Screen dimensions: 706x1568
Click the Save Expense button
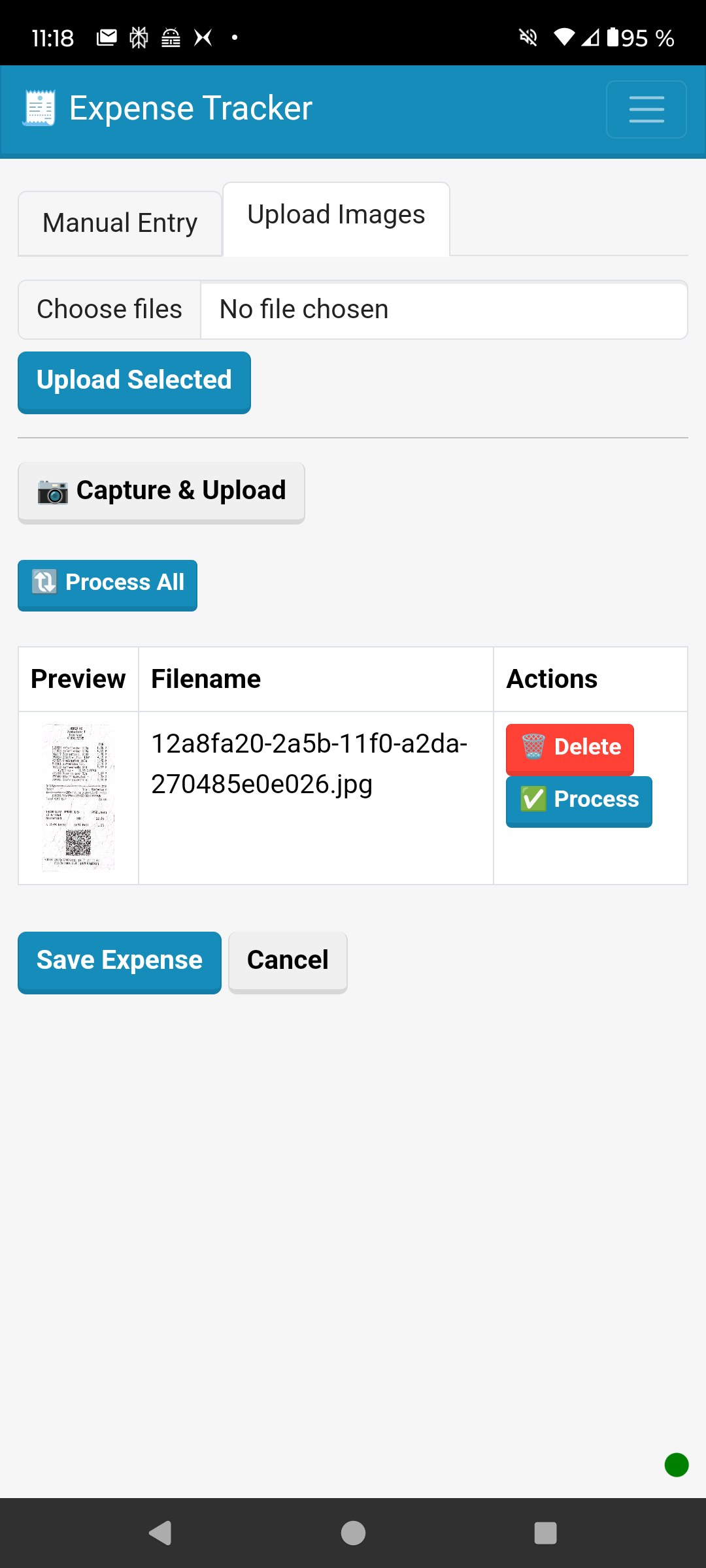coord(120,961)
